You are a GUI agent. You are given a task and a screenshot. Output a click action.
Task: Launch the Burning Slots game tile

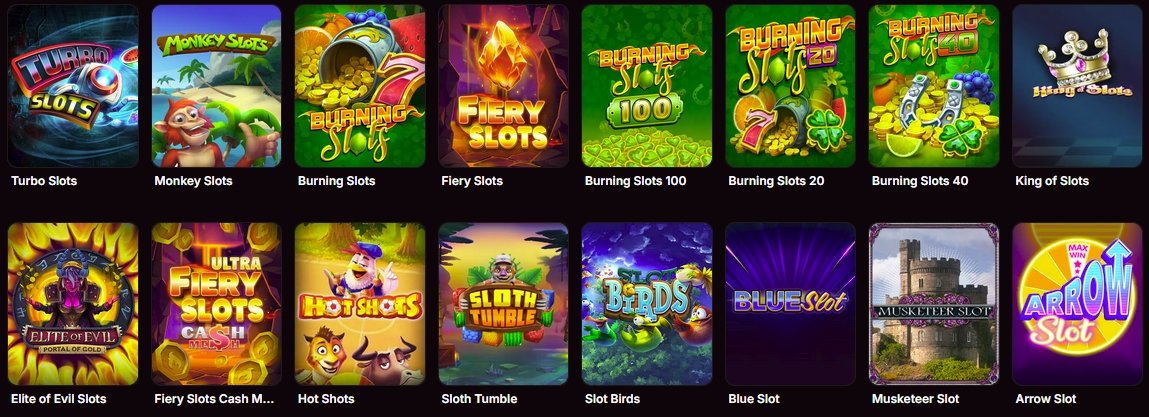[360, 86]
